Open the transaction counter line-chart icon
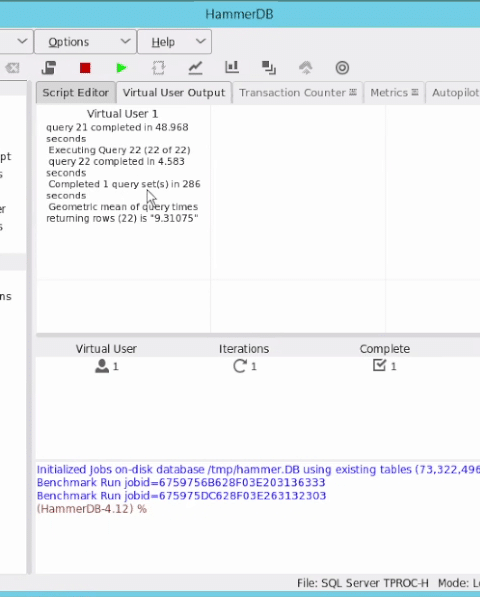The image size is (480, 597). tap(195, 68)
